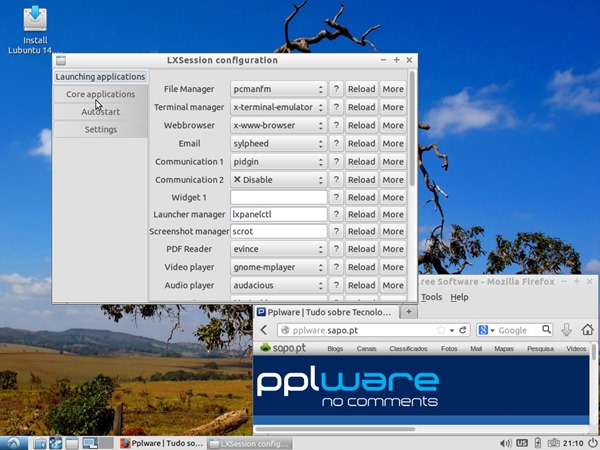Click Reload for Launcher manager

pyautogui.click(x=362, y=214)
